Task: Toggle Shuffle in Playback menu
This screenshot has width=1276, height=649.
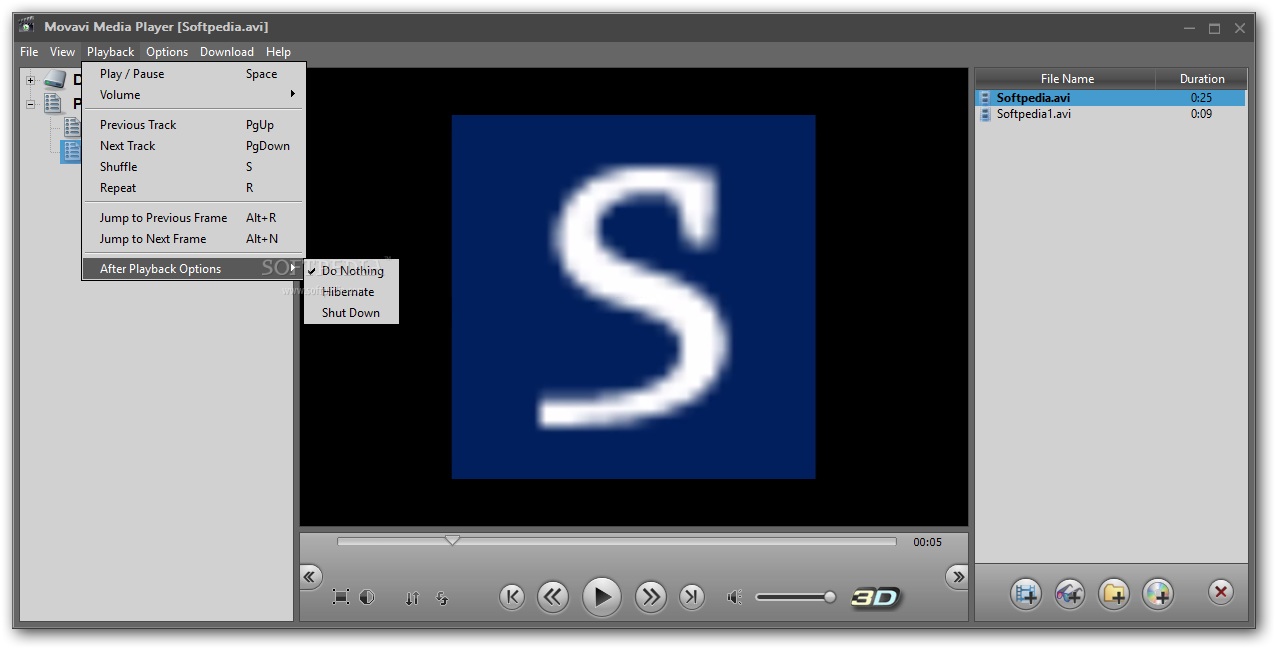Action: tap(194, 167)
